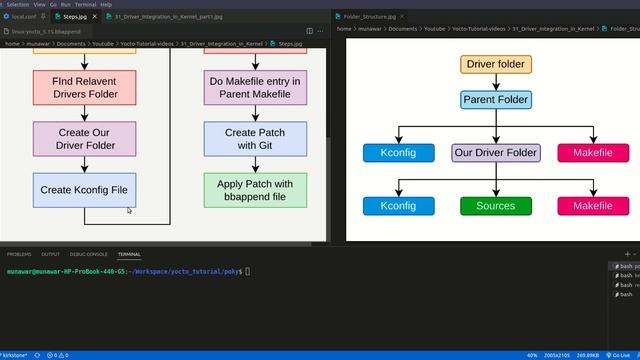
Task: Select the fourth bash terminal in list
Action: [625, 294]
